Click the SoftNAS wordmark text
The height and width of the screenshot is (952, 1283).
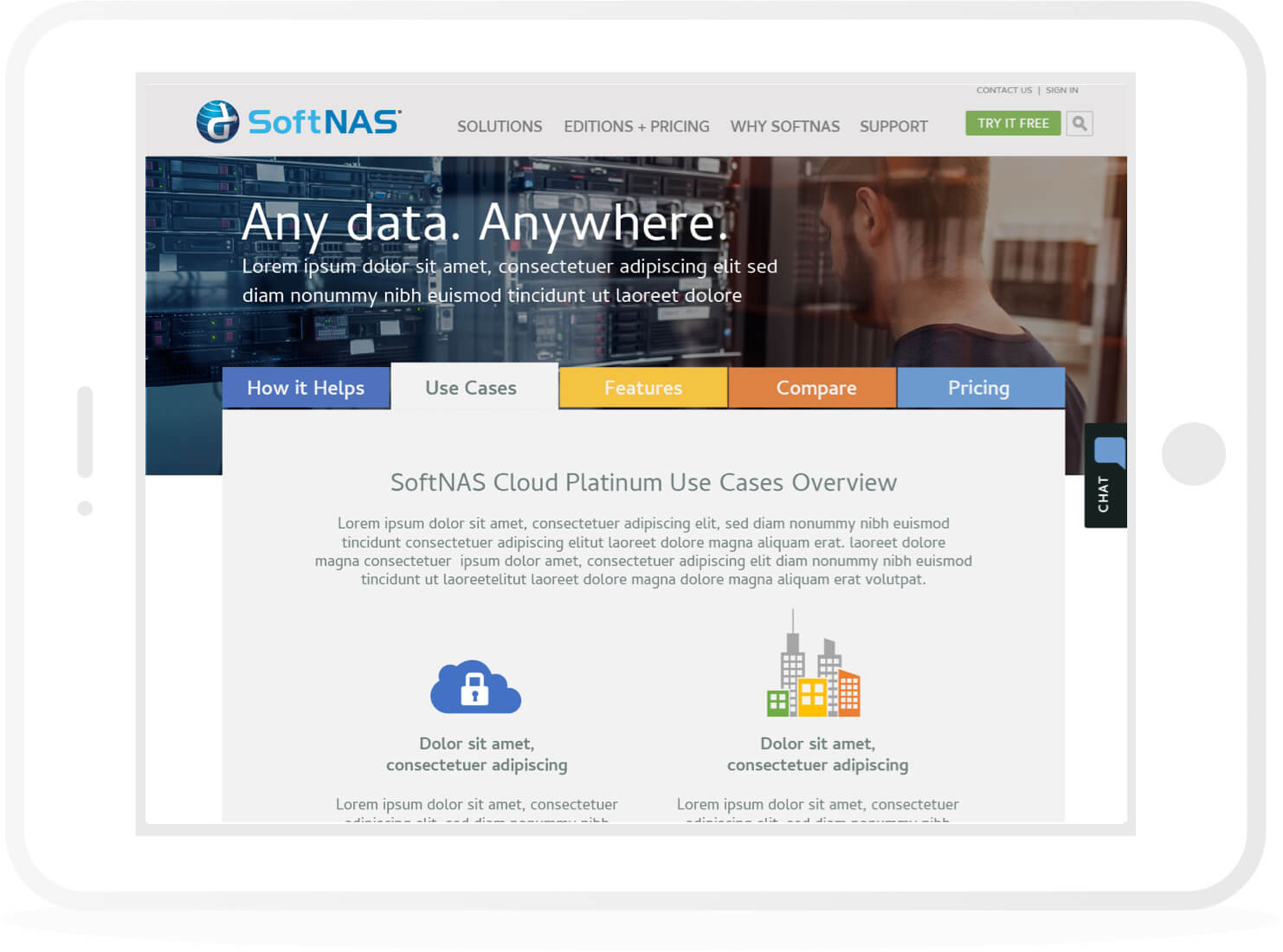click(x=325, y=122)
